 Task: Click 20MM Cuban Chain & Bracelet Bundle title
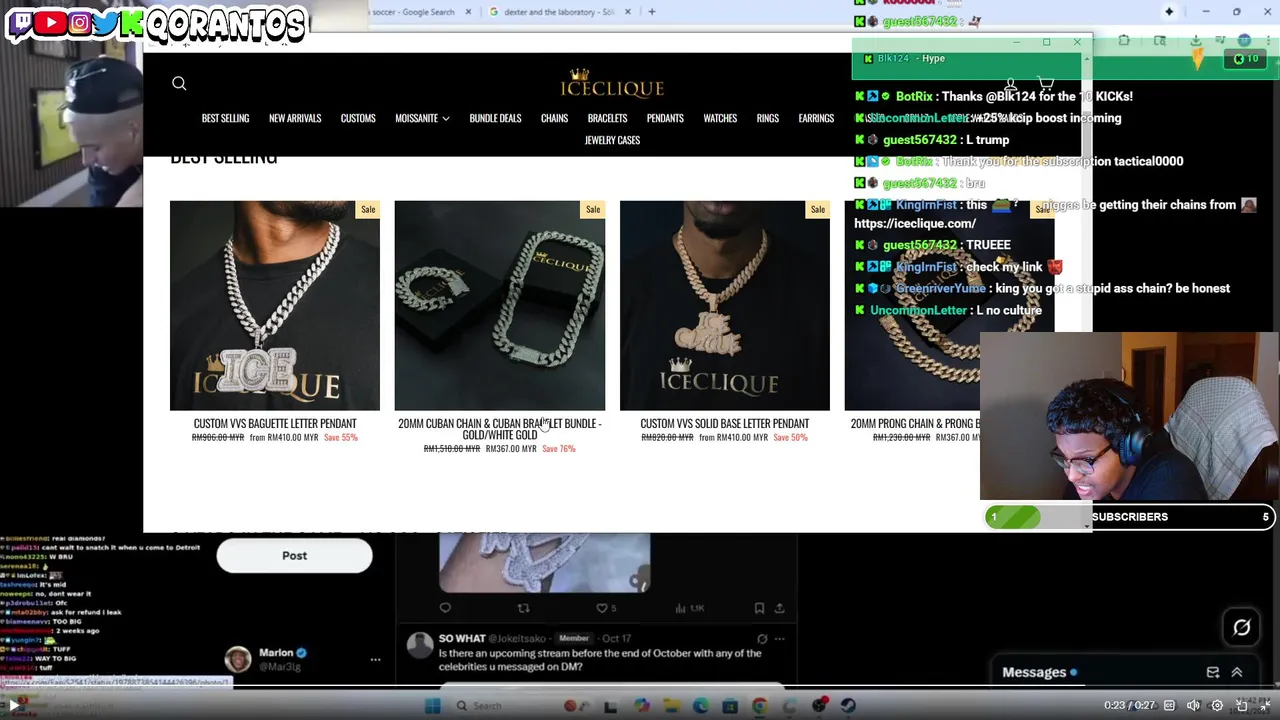[500, 429]
